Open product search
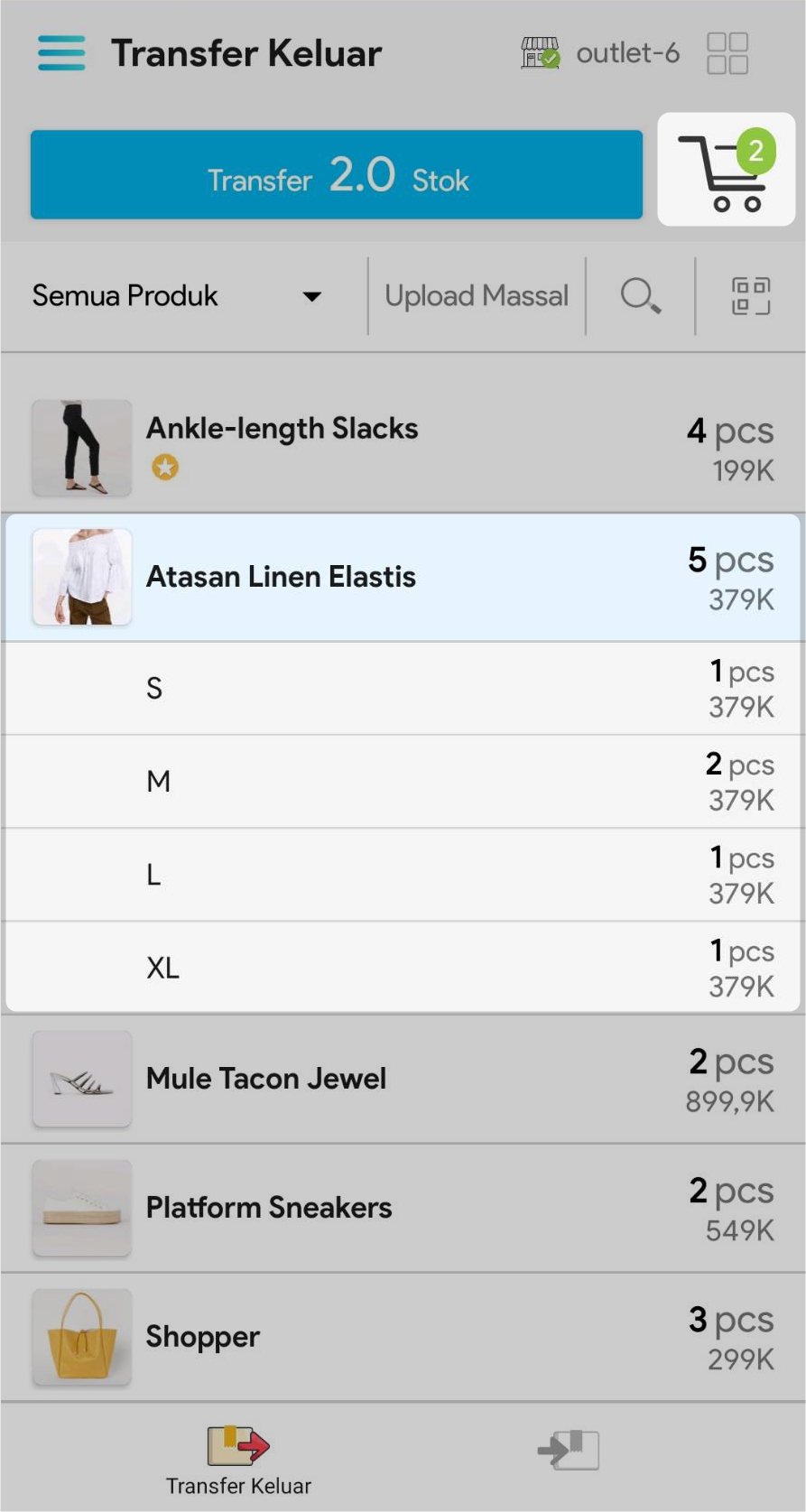 [x=640, y=295]
